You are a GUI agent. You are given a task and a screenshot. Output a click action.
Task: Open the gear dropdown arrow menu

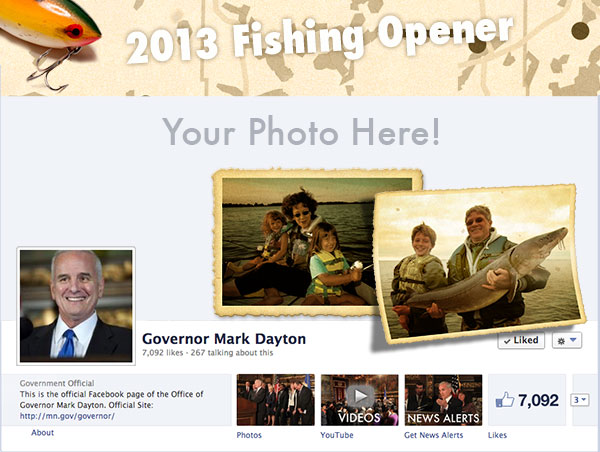[573, 340]
